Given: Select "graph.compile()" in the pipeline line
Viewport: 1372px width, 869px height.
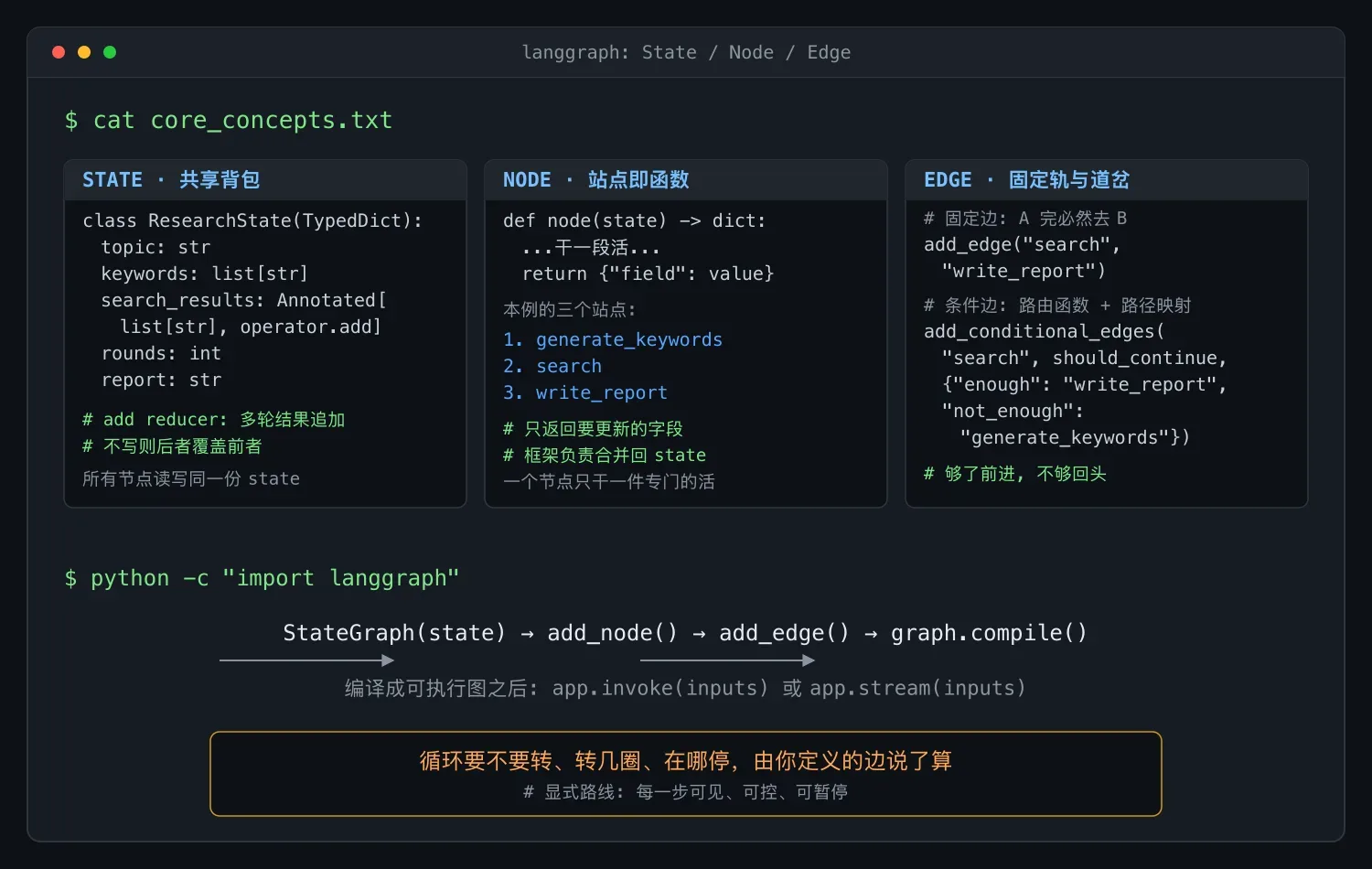Looking at the screenshot, I should (x=989, y=633).
